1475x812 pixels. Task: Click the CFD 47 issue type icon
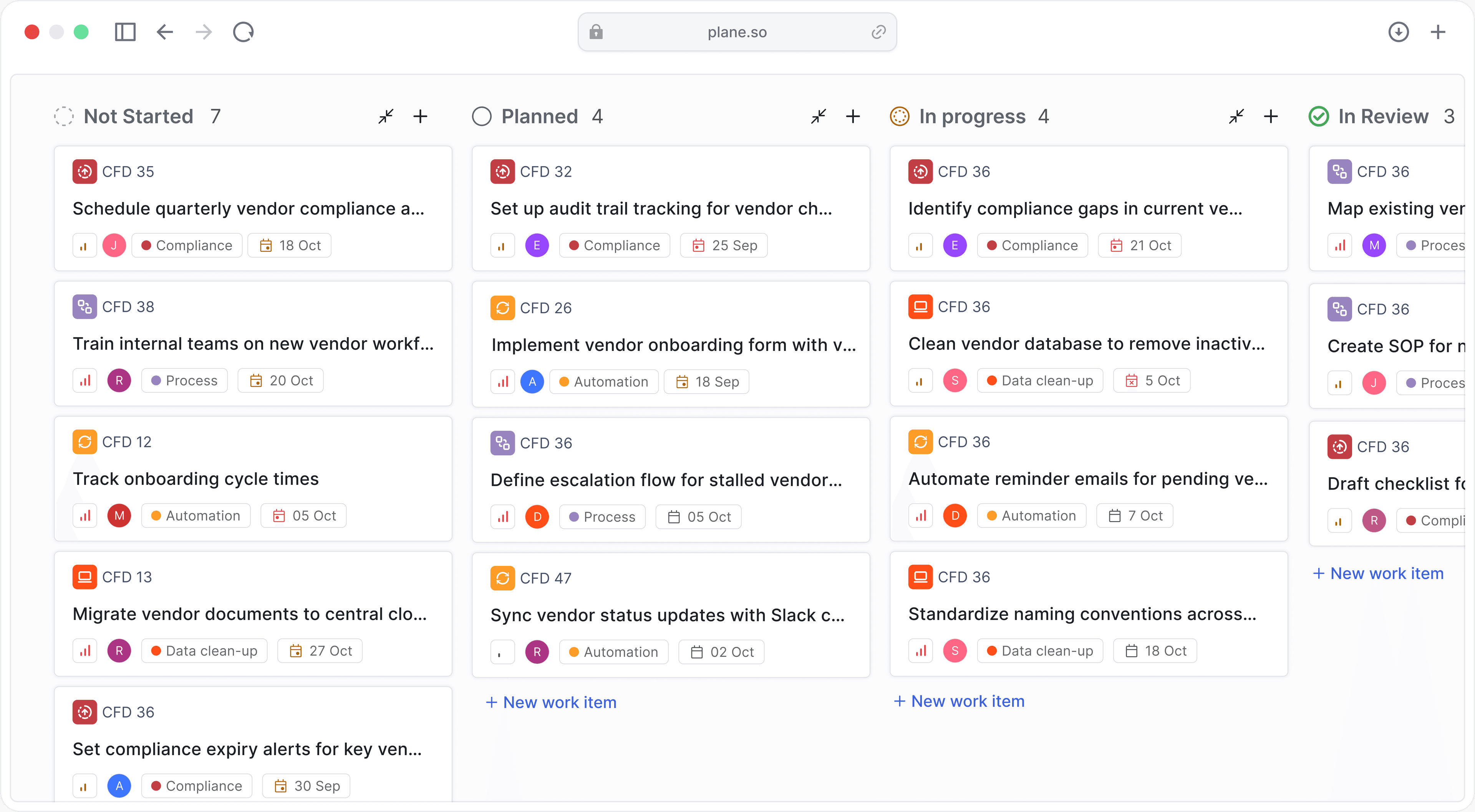(502, 578)
